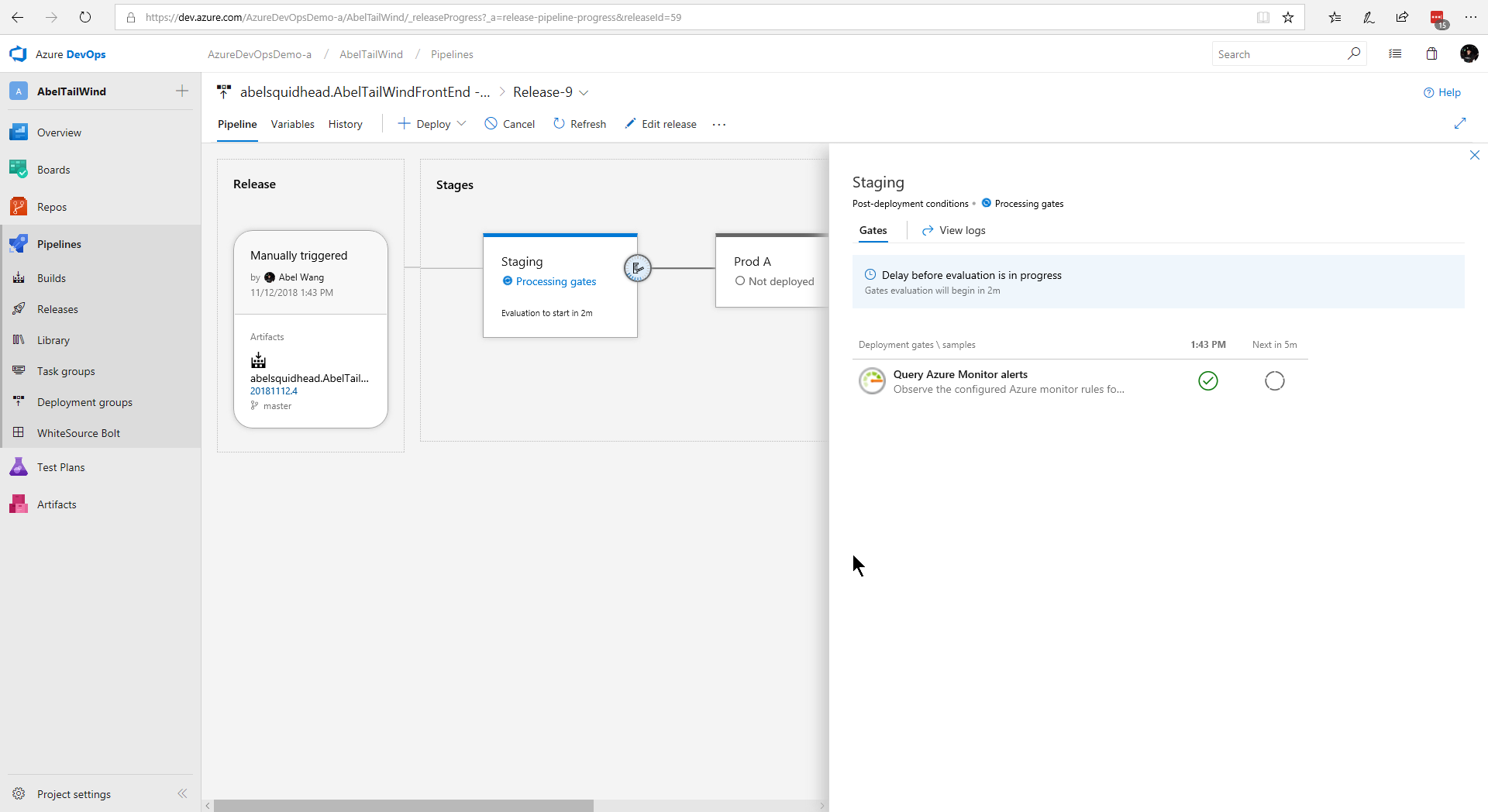Viewport: 1488px width, 812px height.
Task: Click the Azure DevOps logo
Action: pos(18,54)
